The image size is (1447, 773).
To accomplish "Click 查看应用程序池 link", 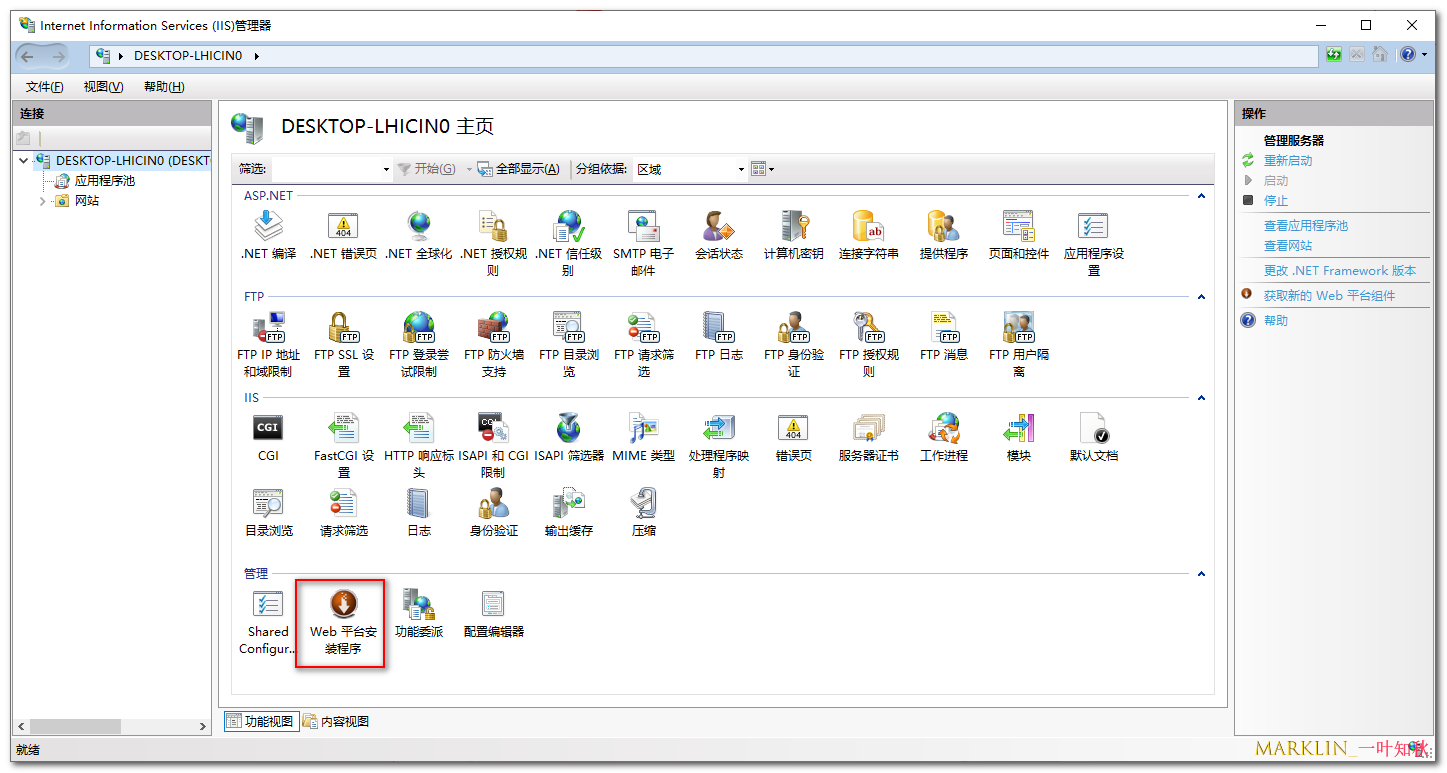I will point(1306,226).
